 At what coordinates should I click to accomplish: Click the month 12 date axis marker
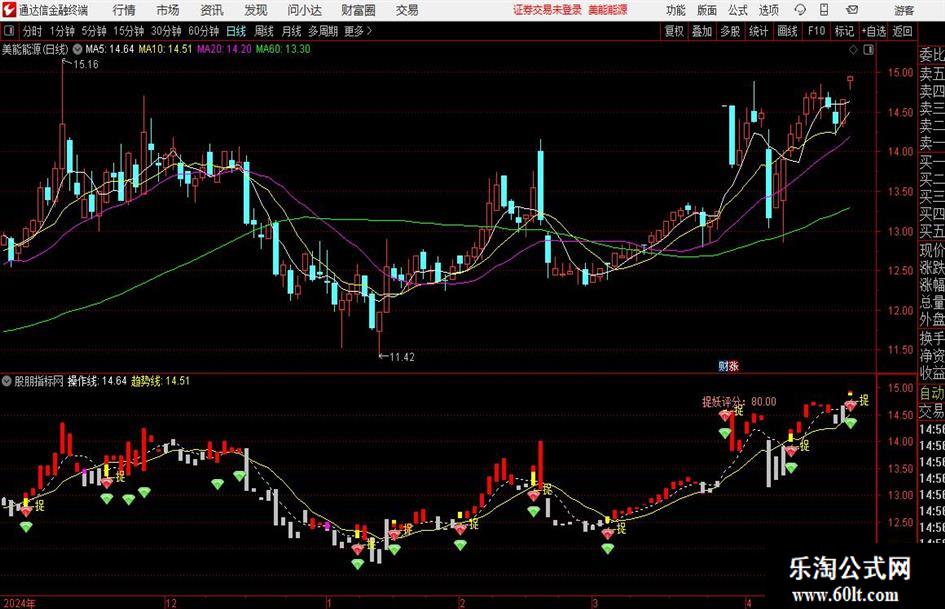tap(171, 603)
